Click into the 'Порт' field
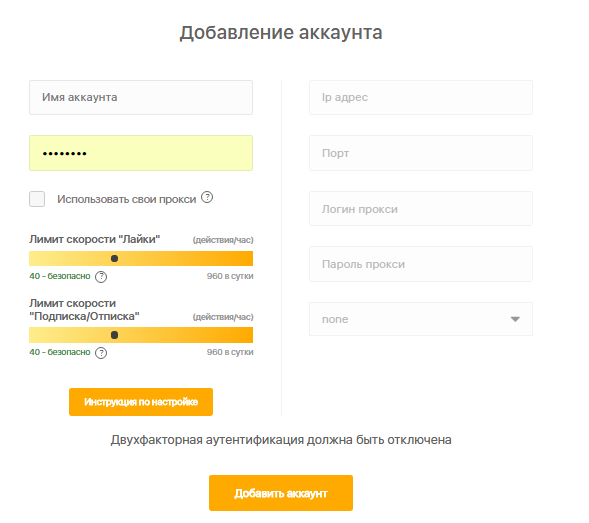The height and width of the screenshot is (523, 589). tap(421, 153)
